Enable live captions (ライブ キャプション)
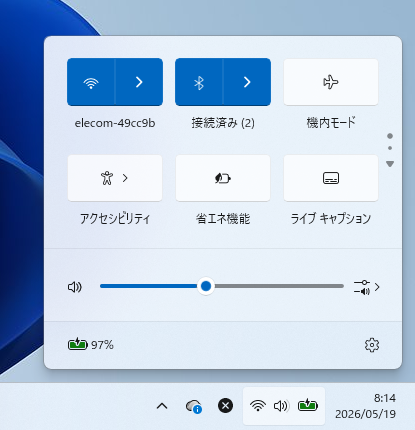This screenshot has width=415, height=430. pyautogui.click(x=331, y=178)
